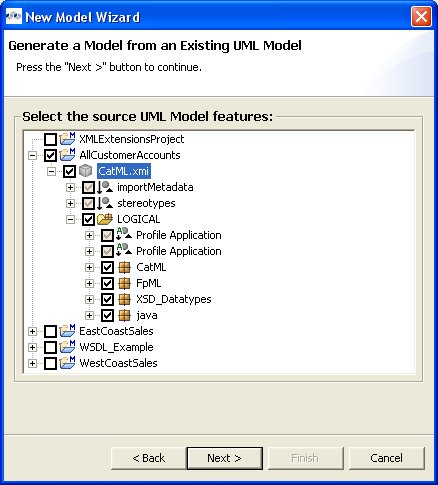Select the WSDL_Example label
The height and width of the screenshot is (485, 438).
[x=116, y=347]
